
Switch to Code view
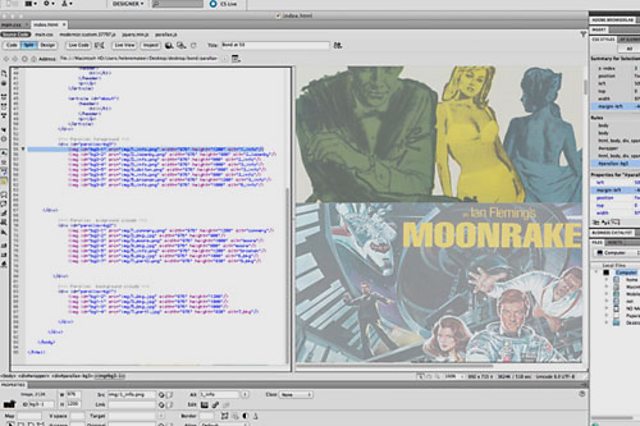pyautogui.click(x=12, y=45)
